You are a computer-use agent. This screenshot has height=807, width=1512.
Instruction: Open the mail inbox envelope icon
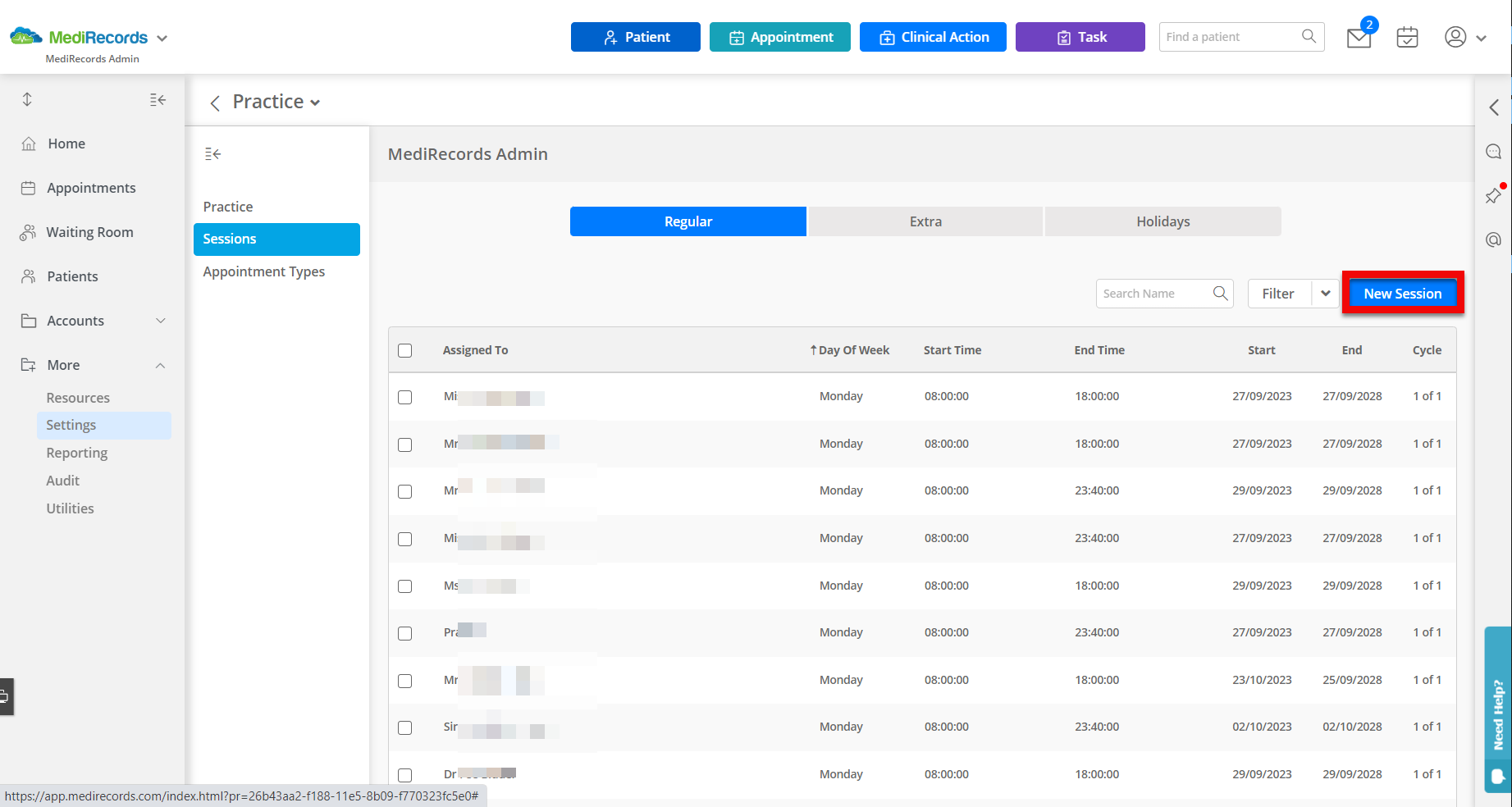[1359, 38]
